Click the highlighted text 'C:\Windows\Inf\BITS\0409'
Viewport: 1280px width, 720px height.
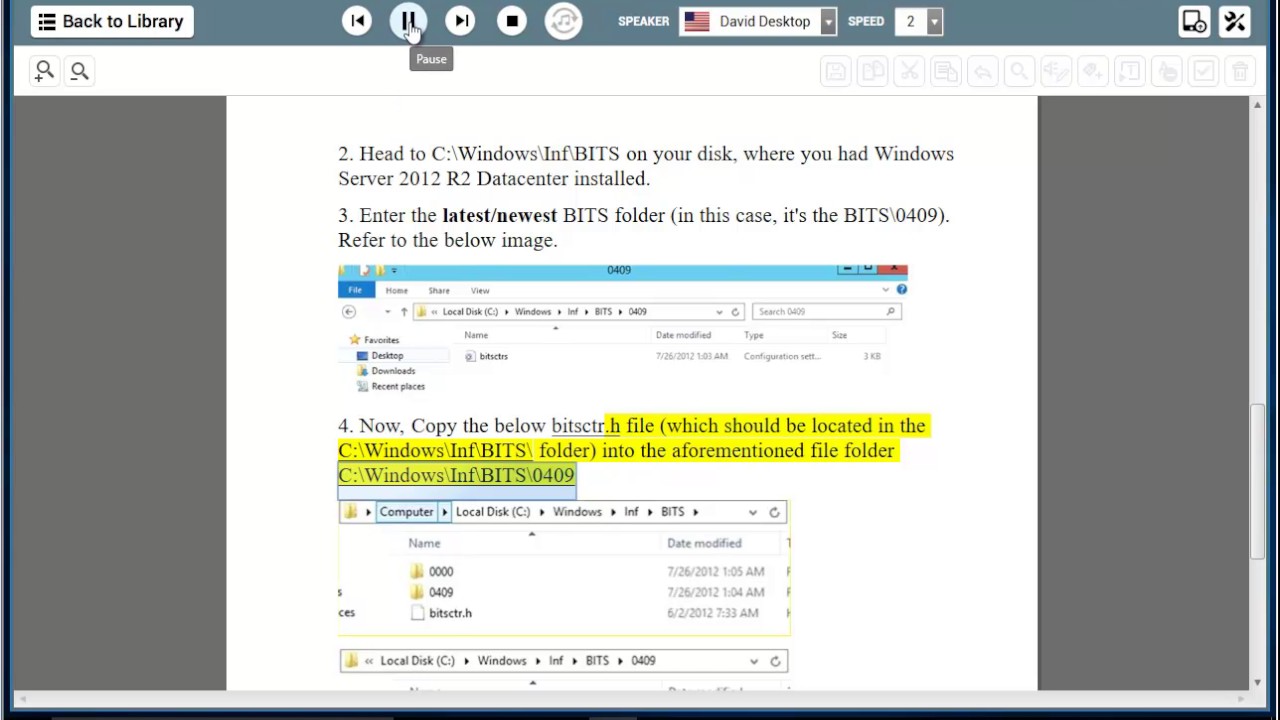click(456, 475)
